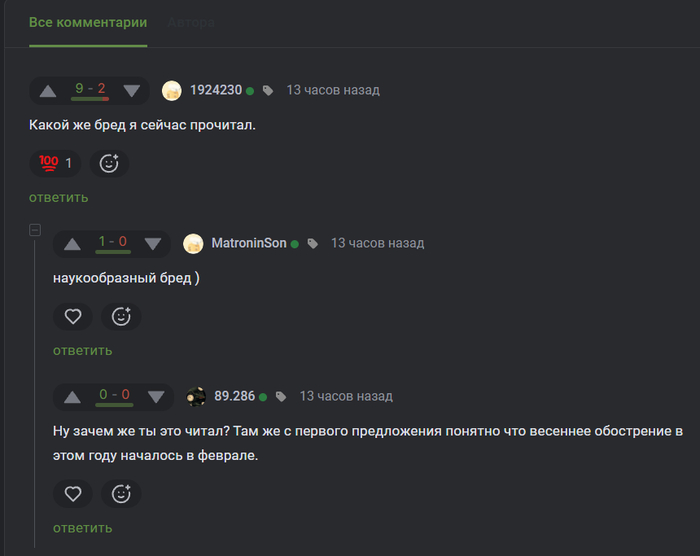This screenshot has width=700, height=556.
Task: Switch to the Автора comments tab
Action: coord(191,22)
